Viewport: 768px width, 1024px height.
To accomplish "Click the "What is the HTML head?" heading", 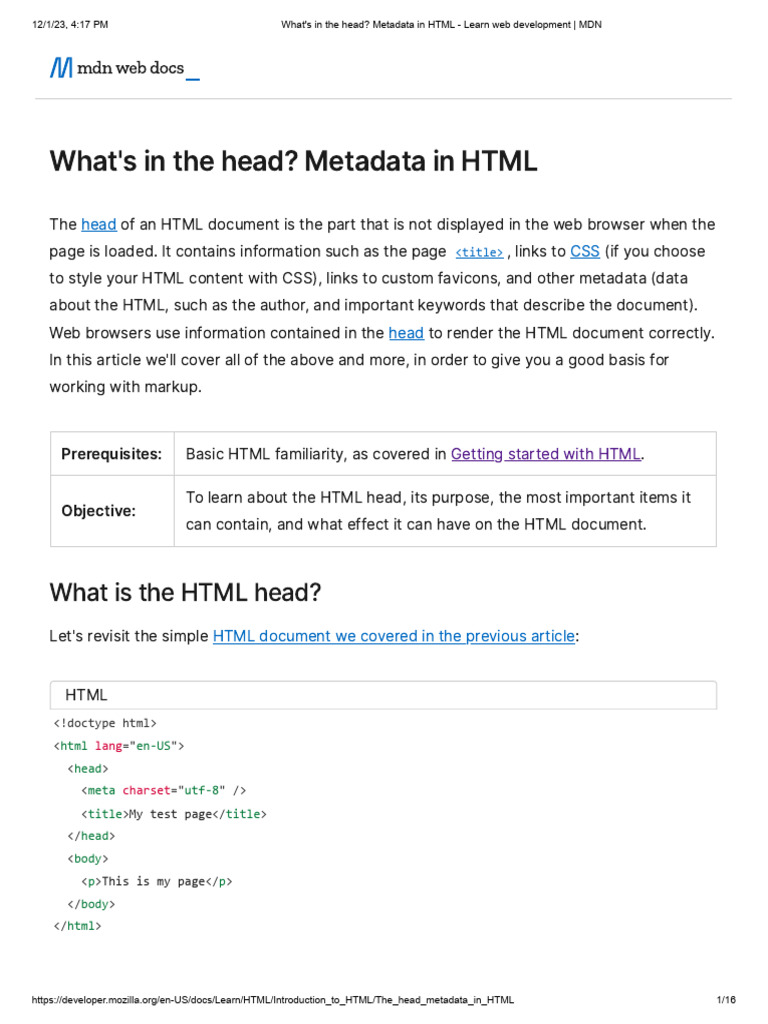I will (185, 592).
